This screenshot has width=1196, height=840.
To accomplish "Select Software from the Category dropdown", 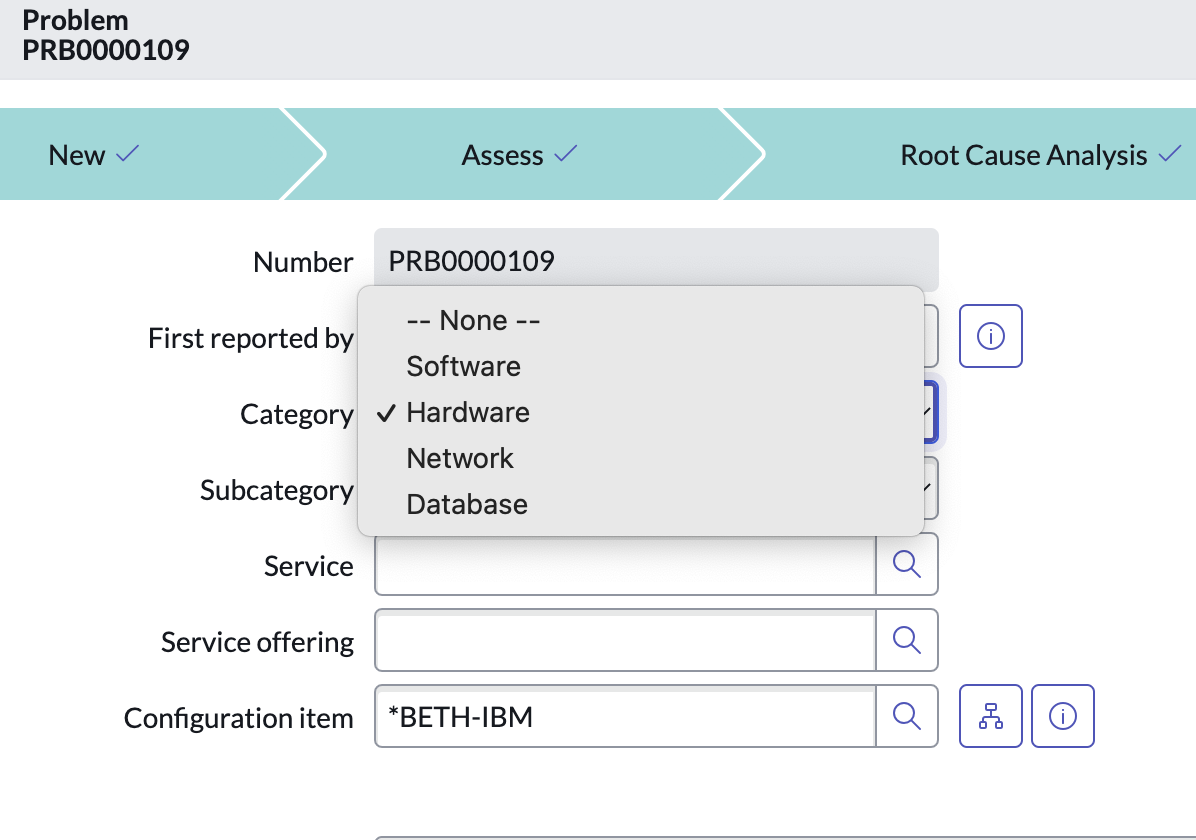I will (x=463, y=366).
